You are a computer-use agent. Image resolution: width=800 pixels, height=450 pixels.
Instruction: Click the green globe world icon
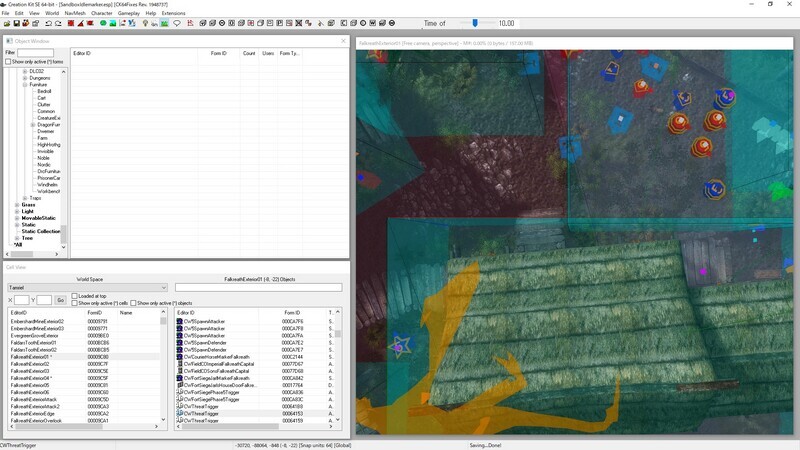[103, 23]
